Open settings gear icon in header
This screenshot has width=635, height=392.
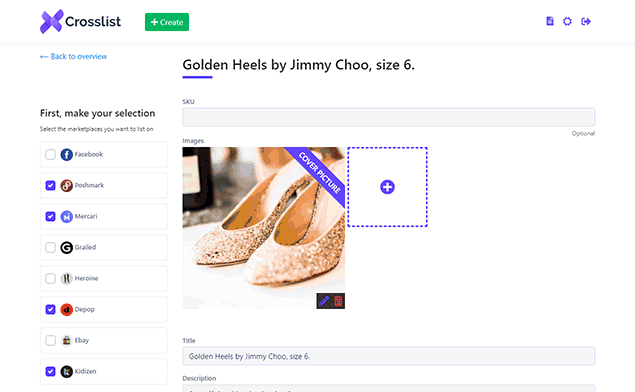pyautogui.click(x=567, y=21)
